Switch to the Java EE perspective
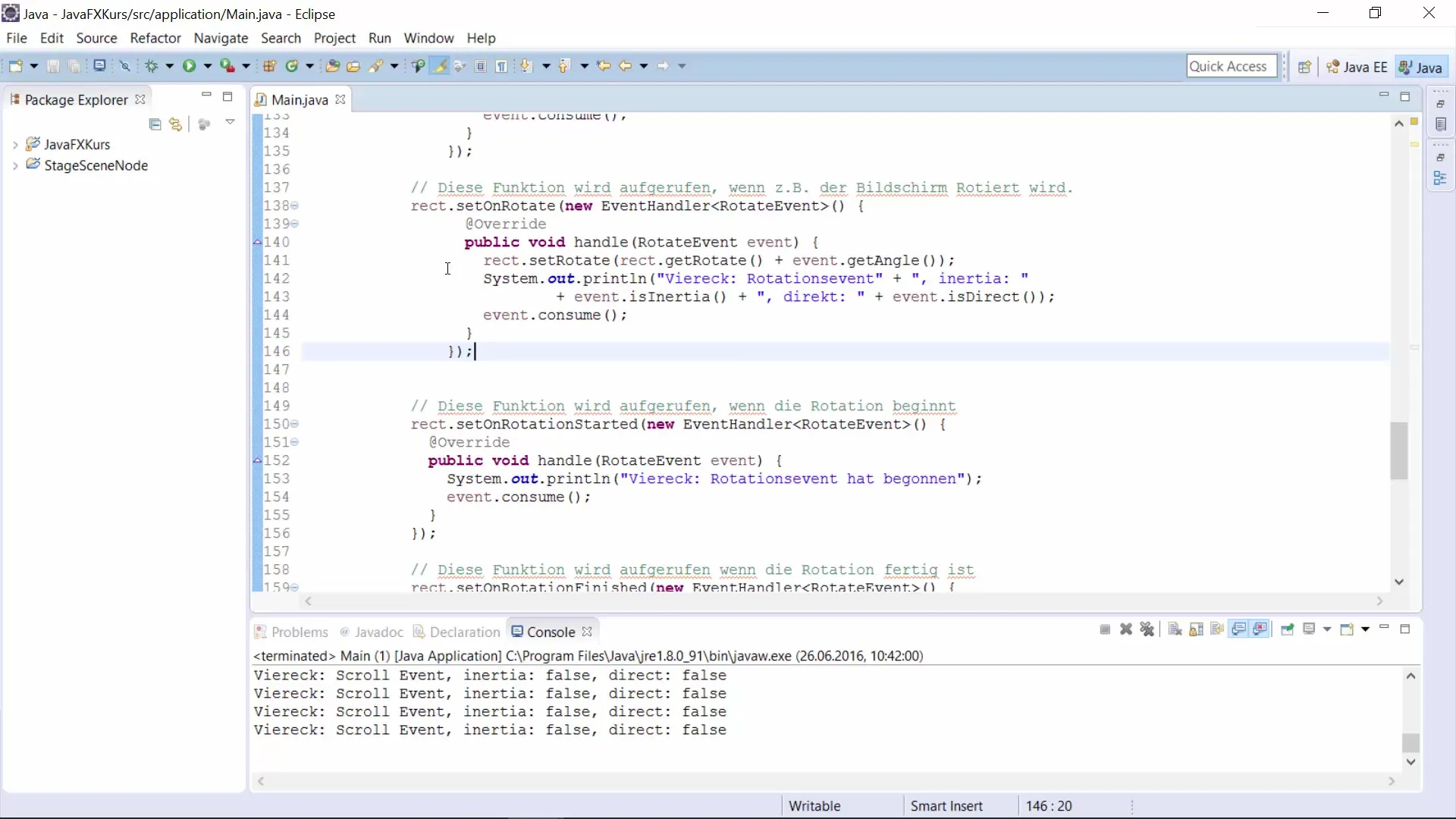1456x819 pixels. (x=1357, y=67)
